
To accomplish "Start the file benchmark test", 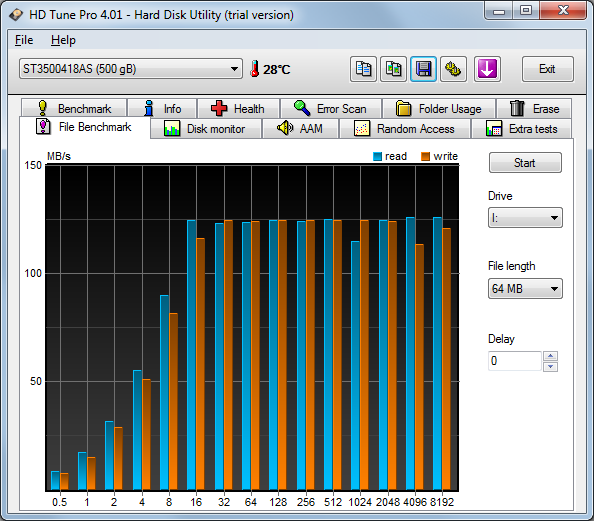I will point(525,163).
